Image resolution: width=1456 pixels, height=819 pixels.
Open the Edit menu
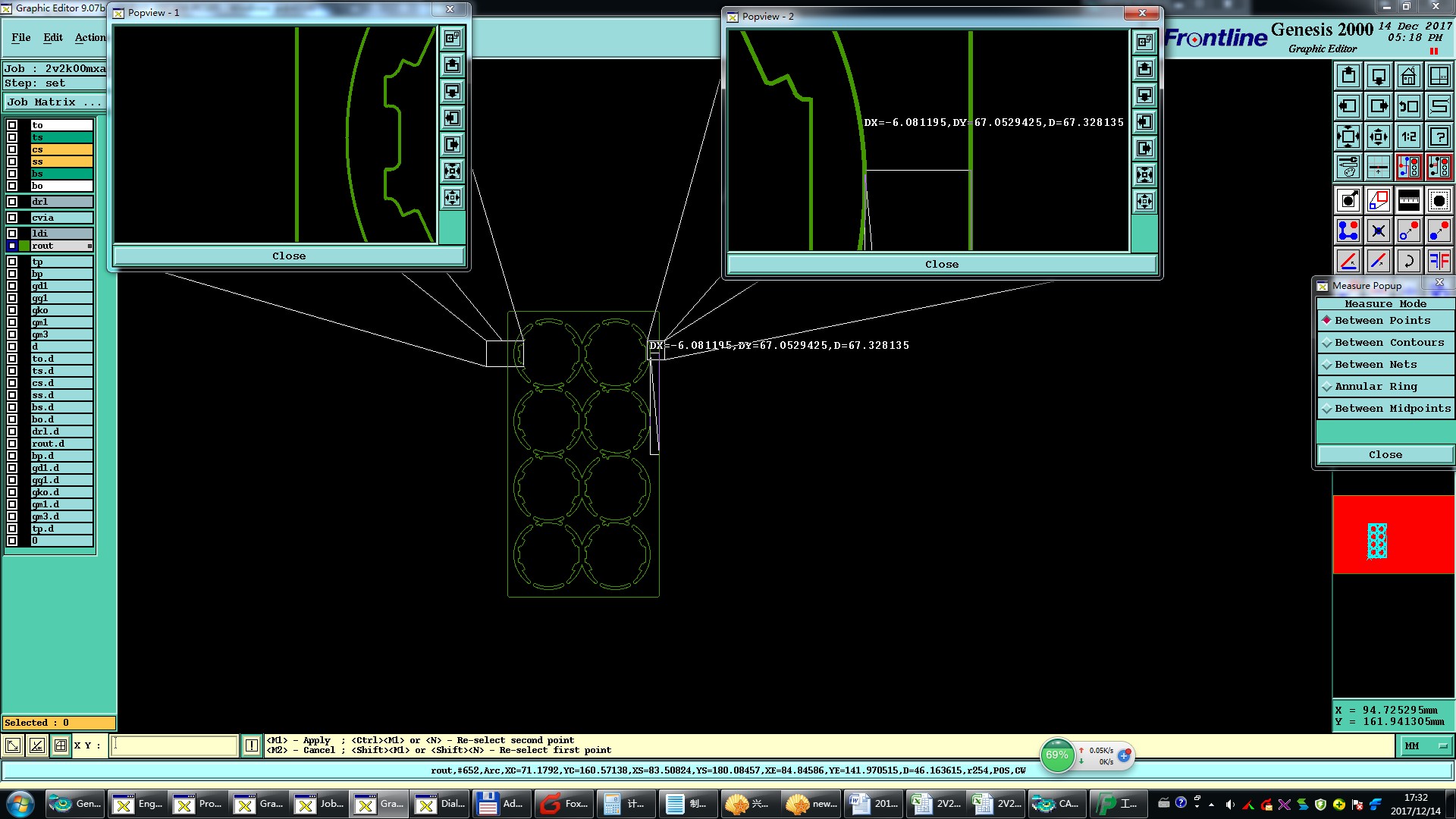click(53, 37)
